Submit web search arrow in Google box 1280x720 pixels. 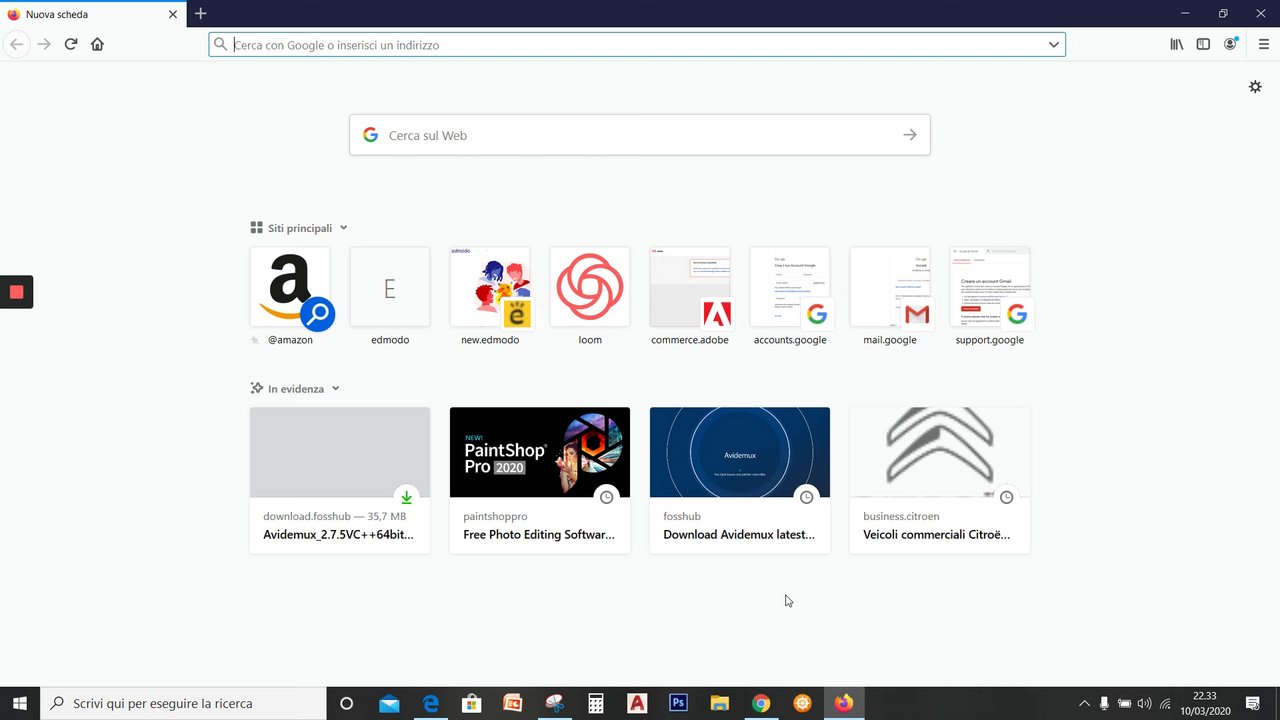pyautogui.click(x=909, y=135)
